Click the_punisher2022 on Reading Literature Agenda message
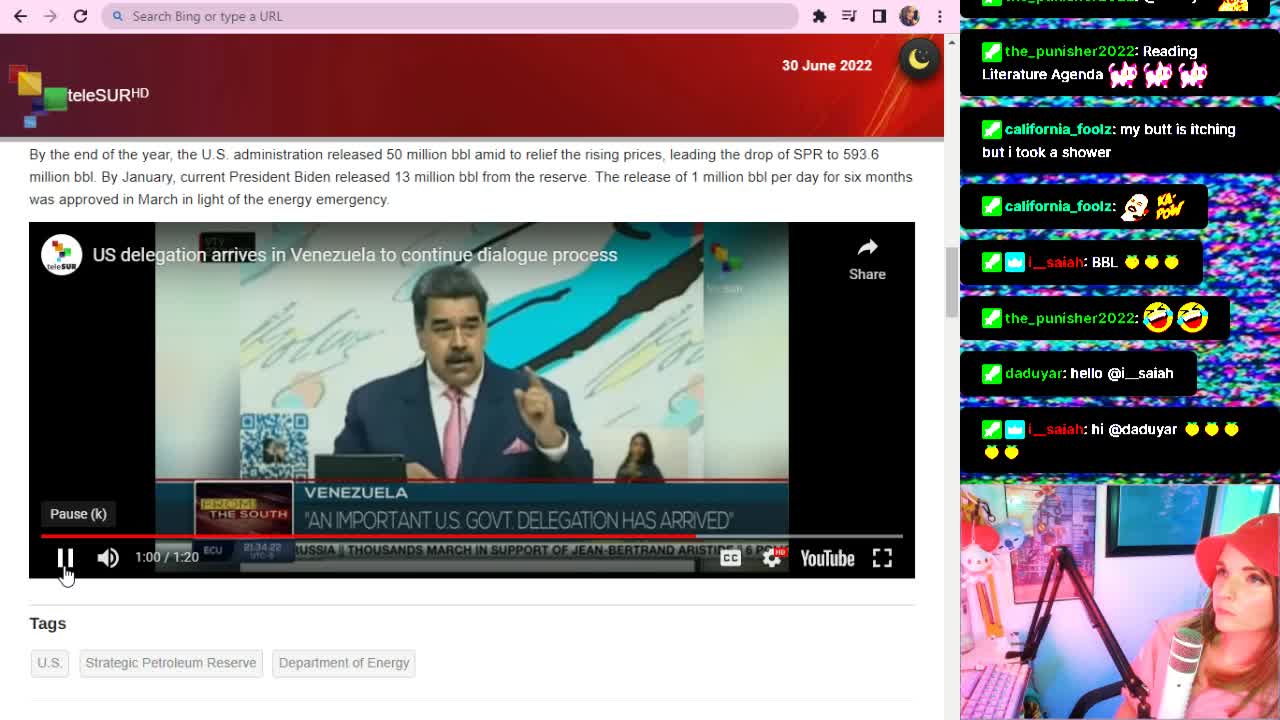Viewport: 1280px width, 720px height. (x=1070, y=51)
